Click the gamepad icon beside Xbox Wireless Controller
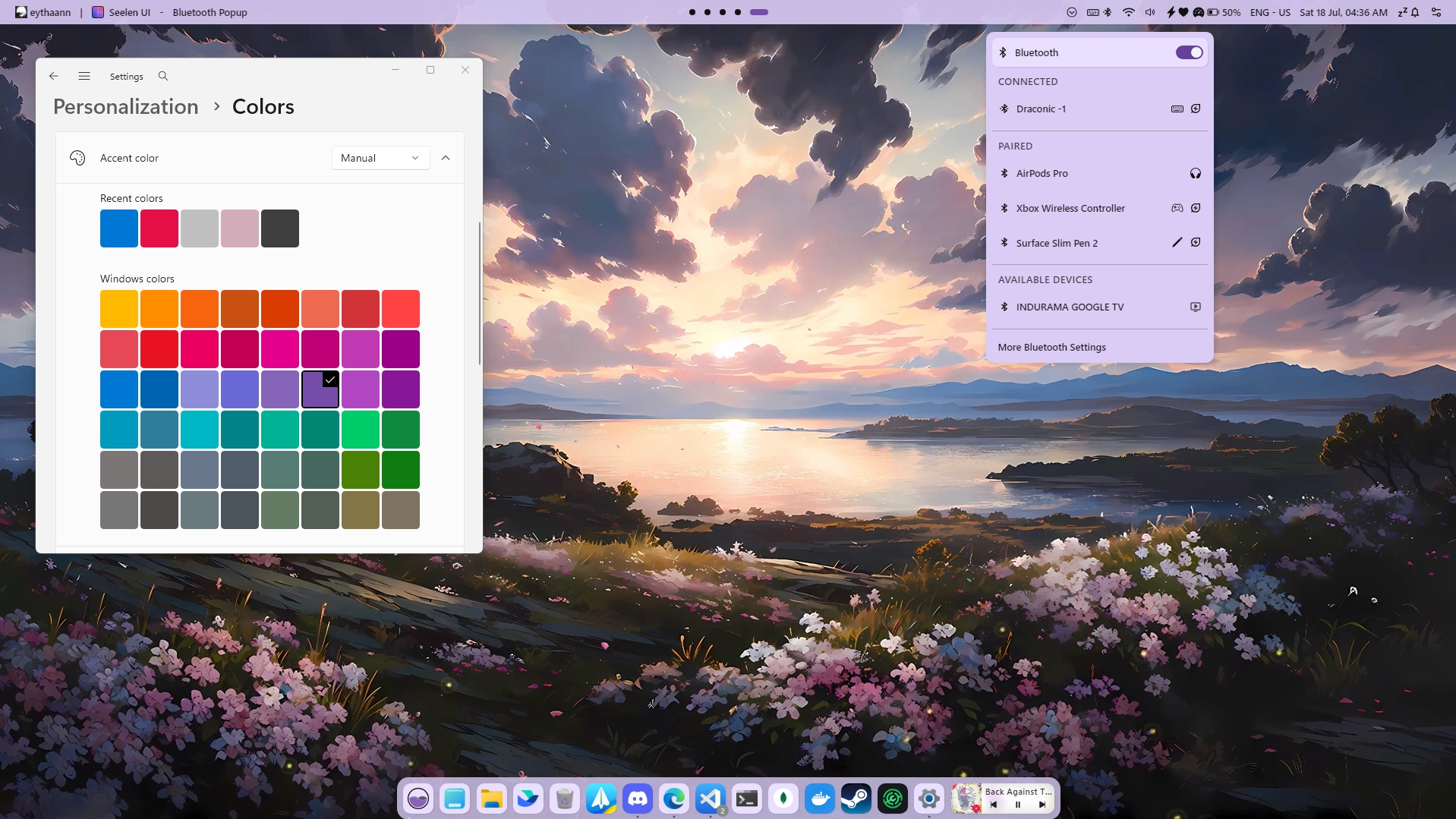Image resolution: width=1456 pixels, height=819 pixels. click(1177, 208)
